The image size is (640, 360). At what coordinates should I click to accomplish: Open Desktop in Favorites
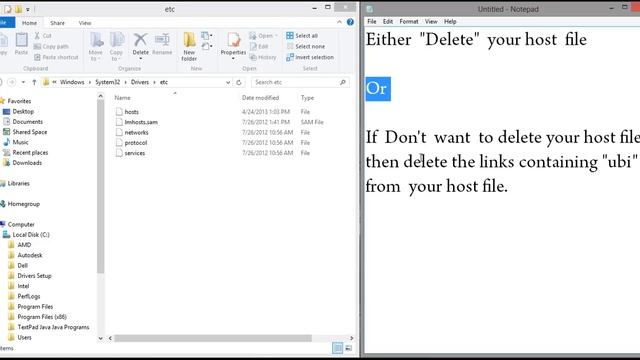[x=23, y=111]
